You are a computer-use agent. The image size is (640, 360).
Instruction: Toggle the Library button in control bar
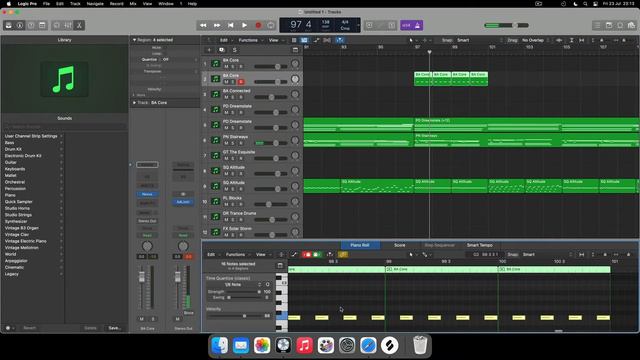(9, 25)
